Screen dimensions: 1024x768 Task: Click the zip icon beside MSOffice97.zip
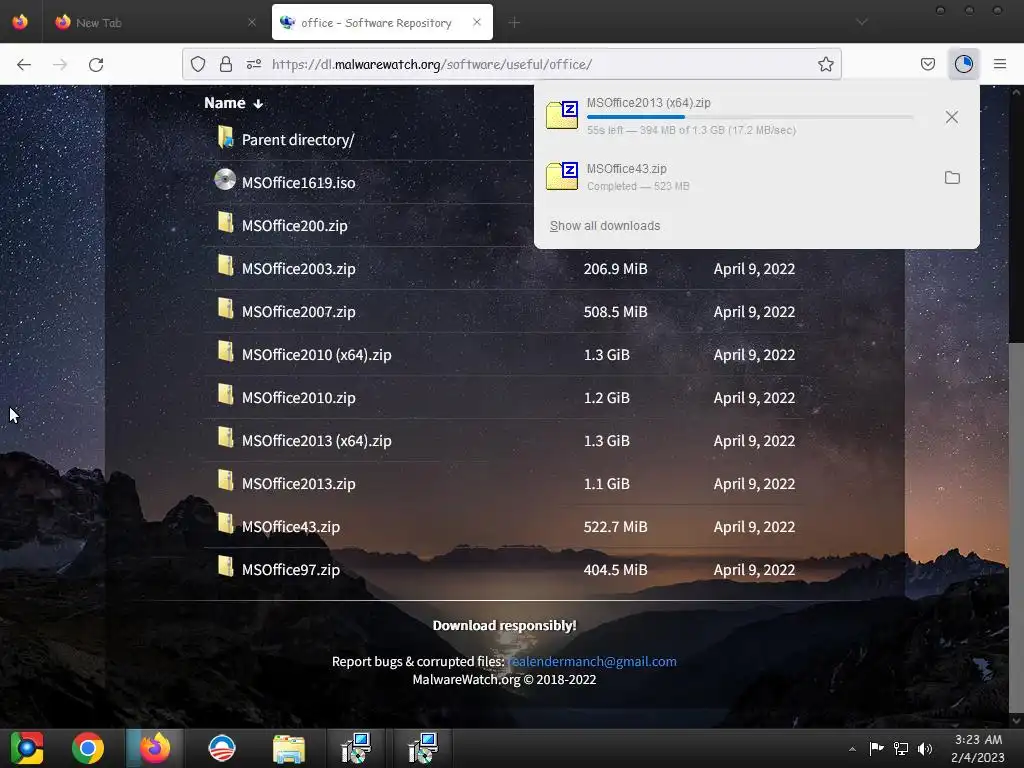225,566
